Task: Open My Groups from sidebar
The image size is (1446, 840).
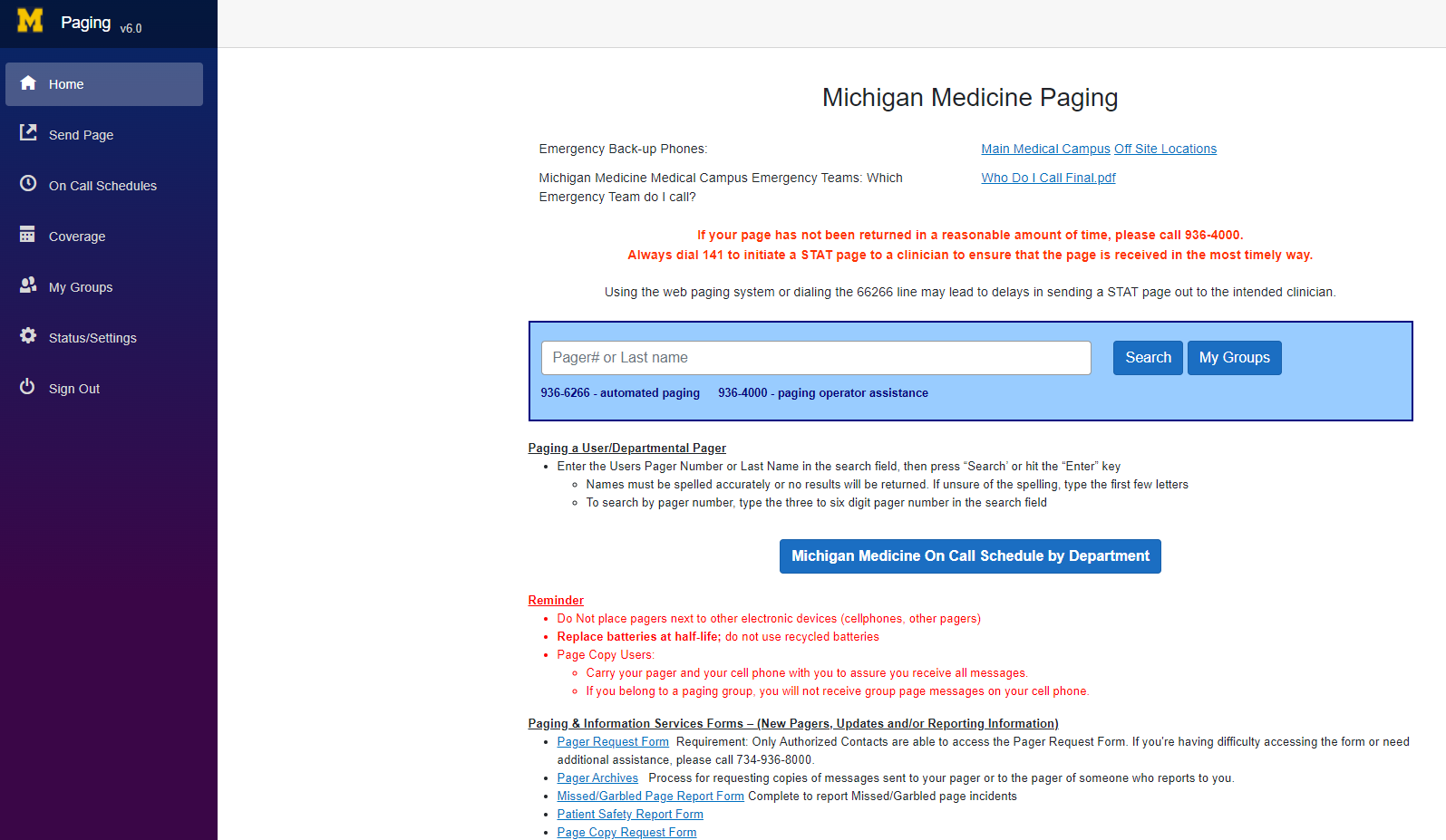Action: [x=104, y=287]
